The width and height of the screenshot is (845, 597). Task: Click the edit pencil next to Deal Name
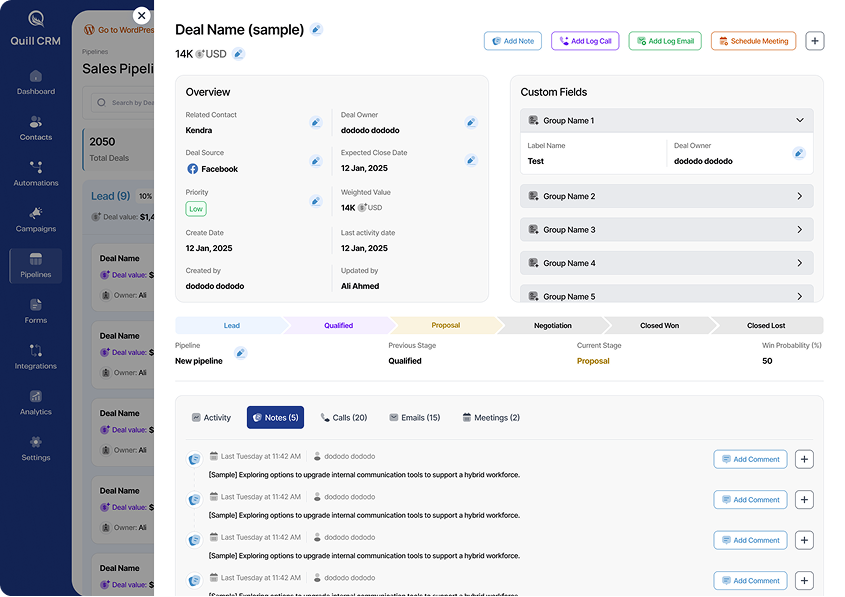(x=316, y=30)
